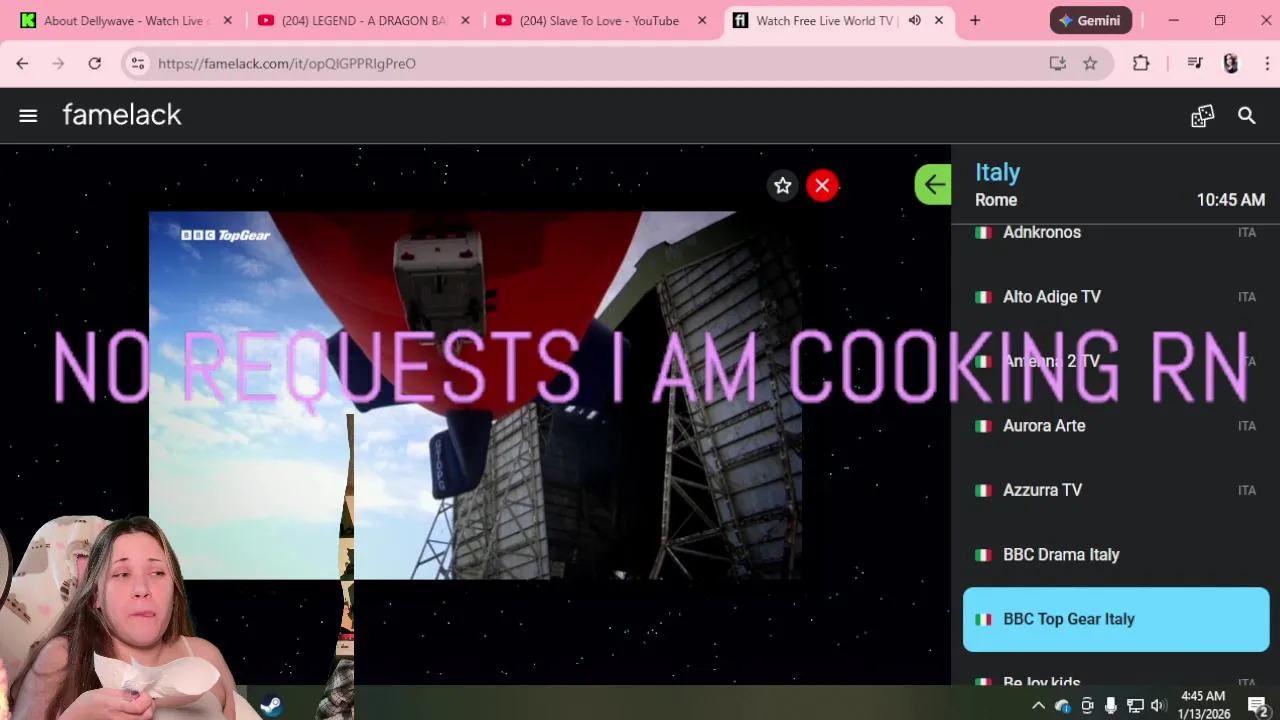The height and width of the screenshot is (720, 1280).
Task: Open the famelack hamburger menu
Action: pyautogui.click(x=28, y=116)
